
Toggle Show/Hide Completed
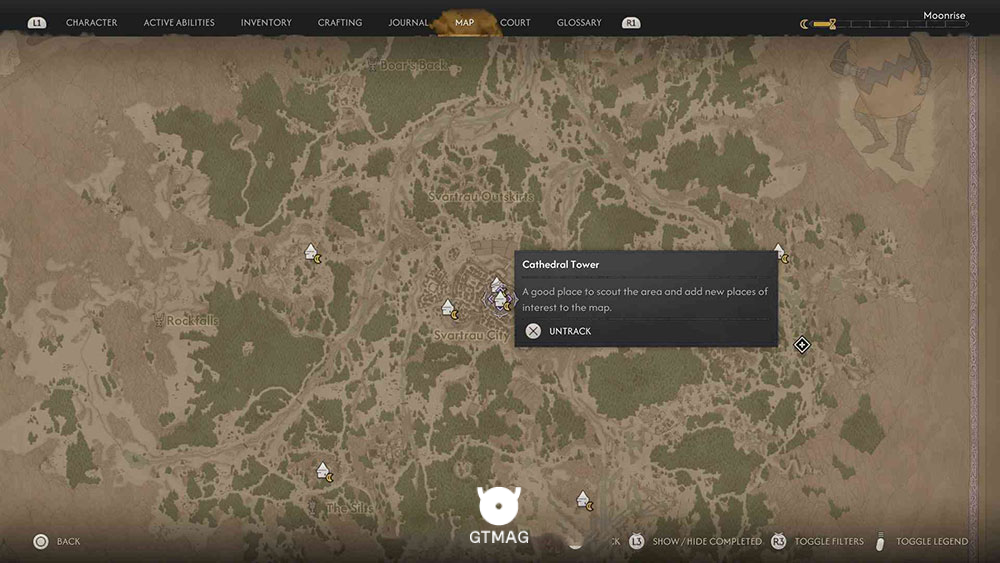click(707, 541)
